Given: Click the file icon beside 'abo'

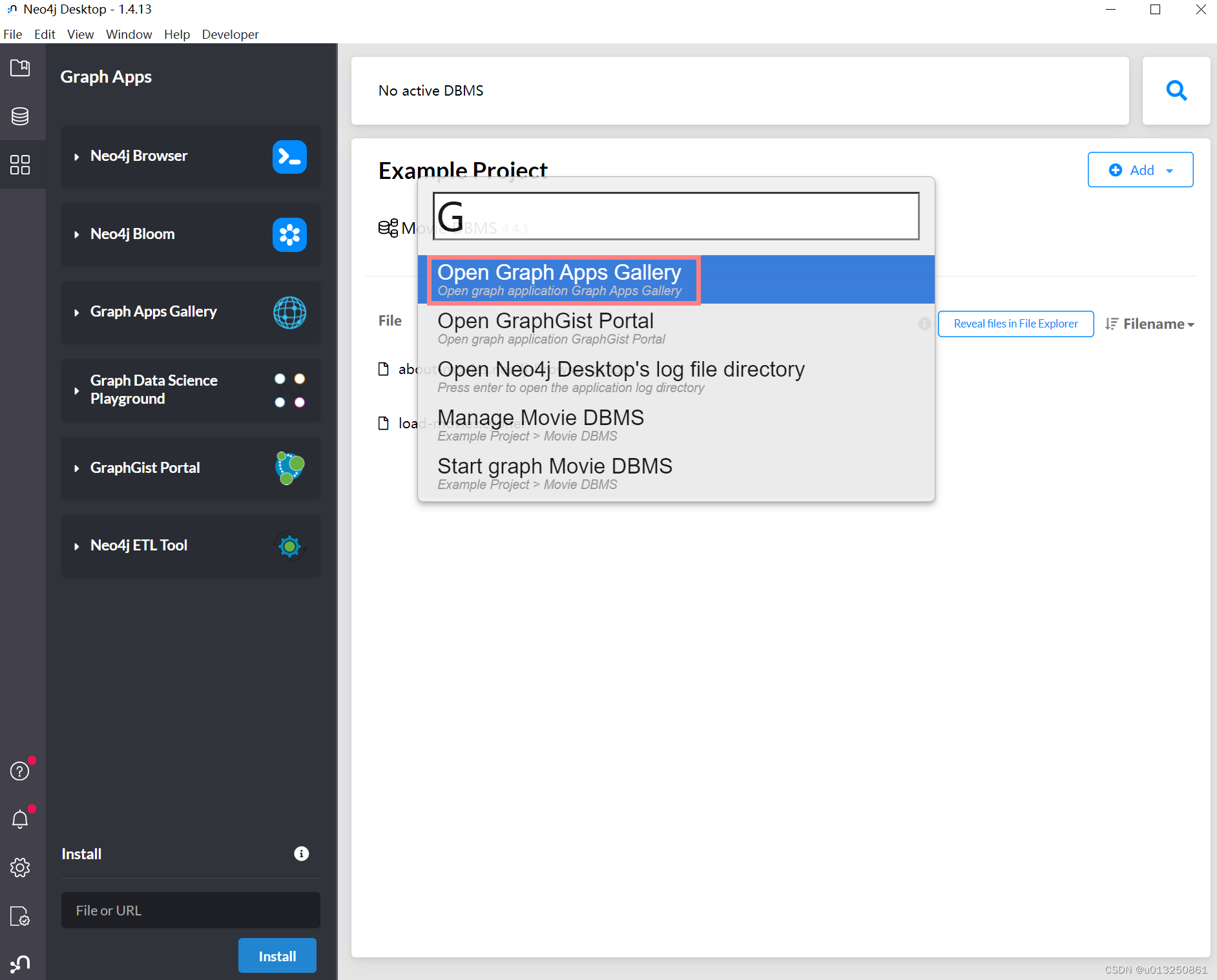Looking at the screenshot, I should (384, 369).
